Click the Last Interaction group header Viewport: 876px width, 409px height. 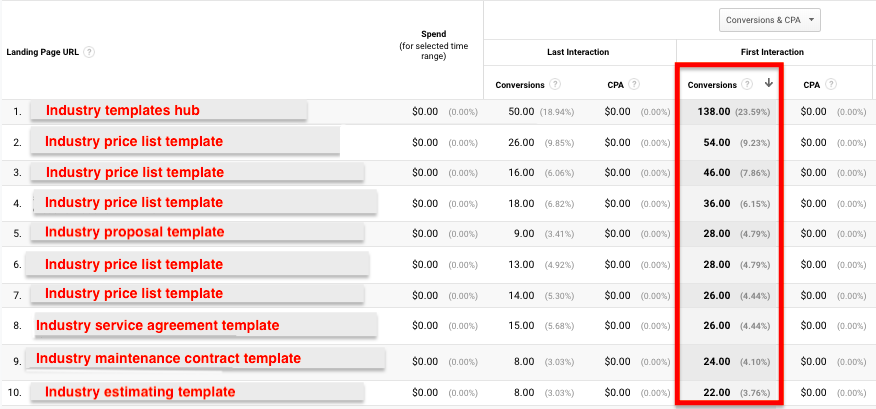578,52
